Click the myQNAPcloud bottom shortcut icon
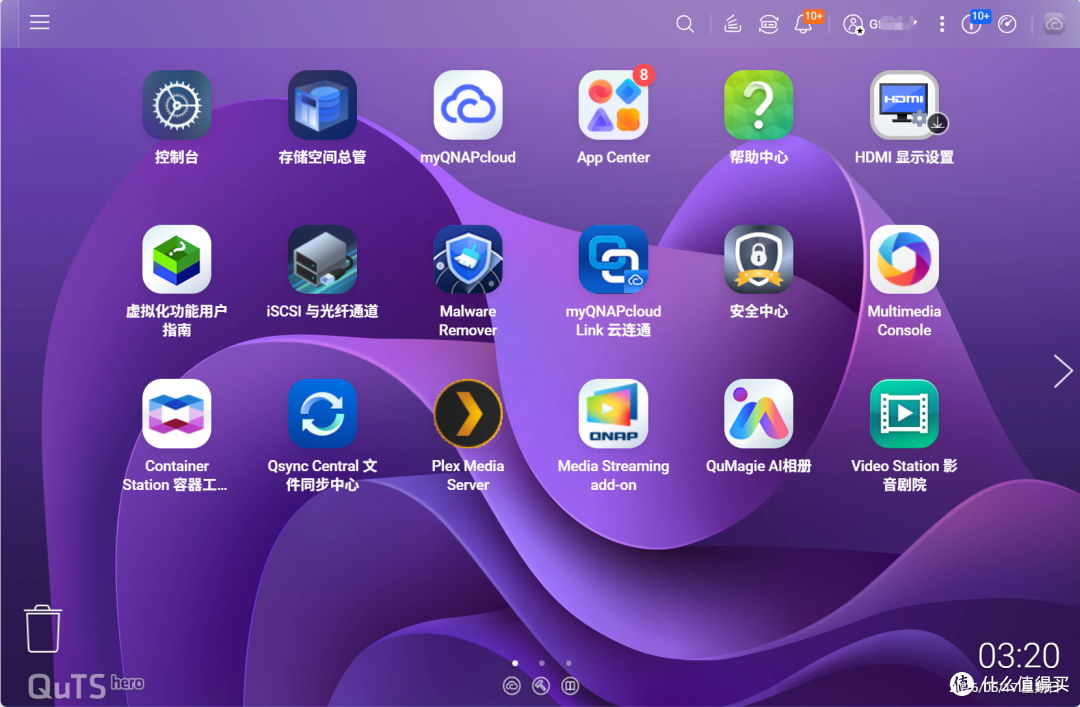1080x707 pixels. click(512, 686)
